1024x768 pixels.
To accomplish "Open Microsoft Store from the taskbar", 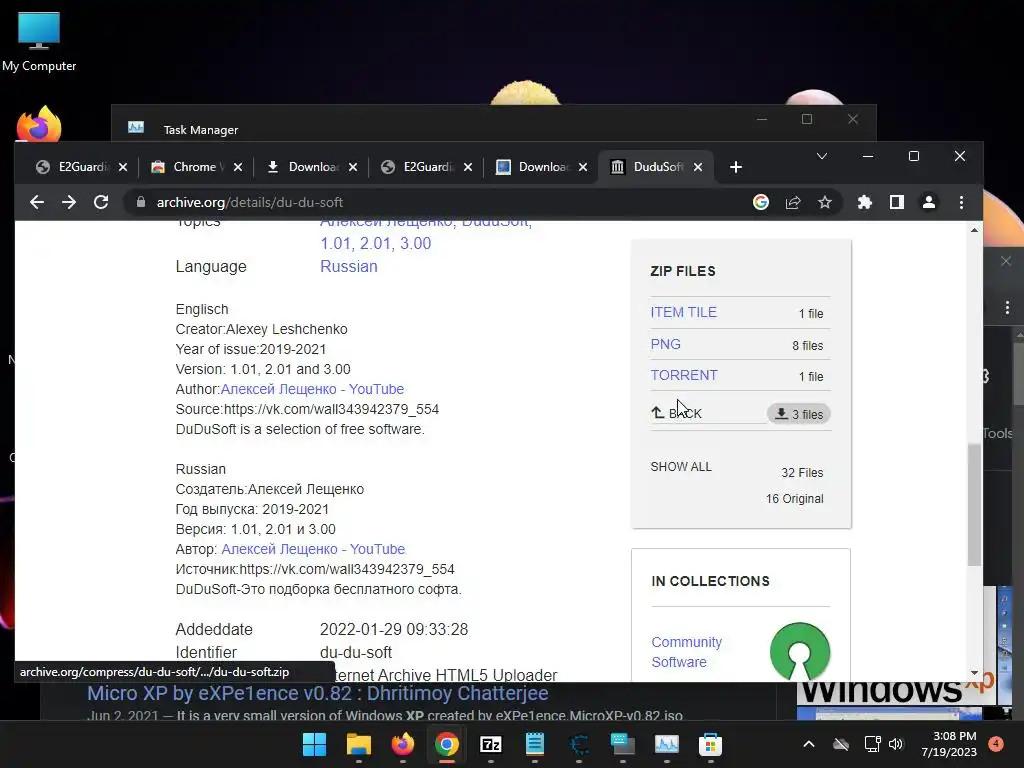I will (x=711, y=744).
